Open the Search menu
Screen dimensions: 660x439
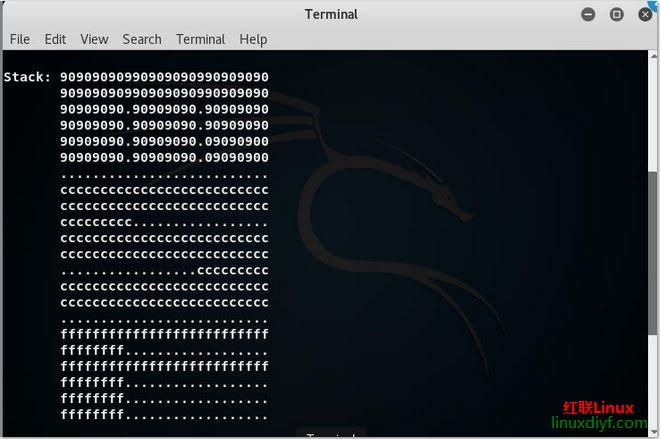142,40
